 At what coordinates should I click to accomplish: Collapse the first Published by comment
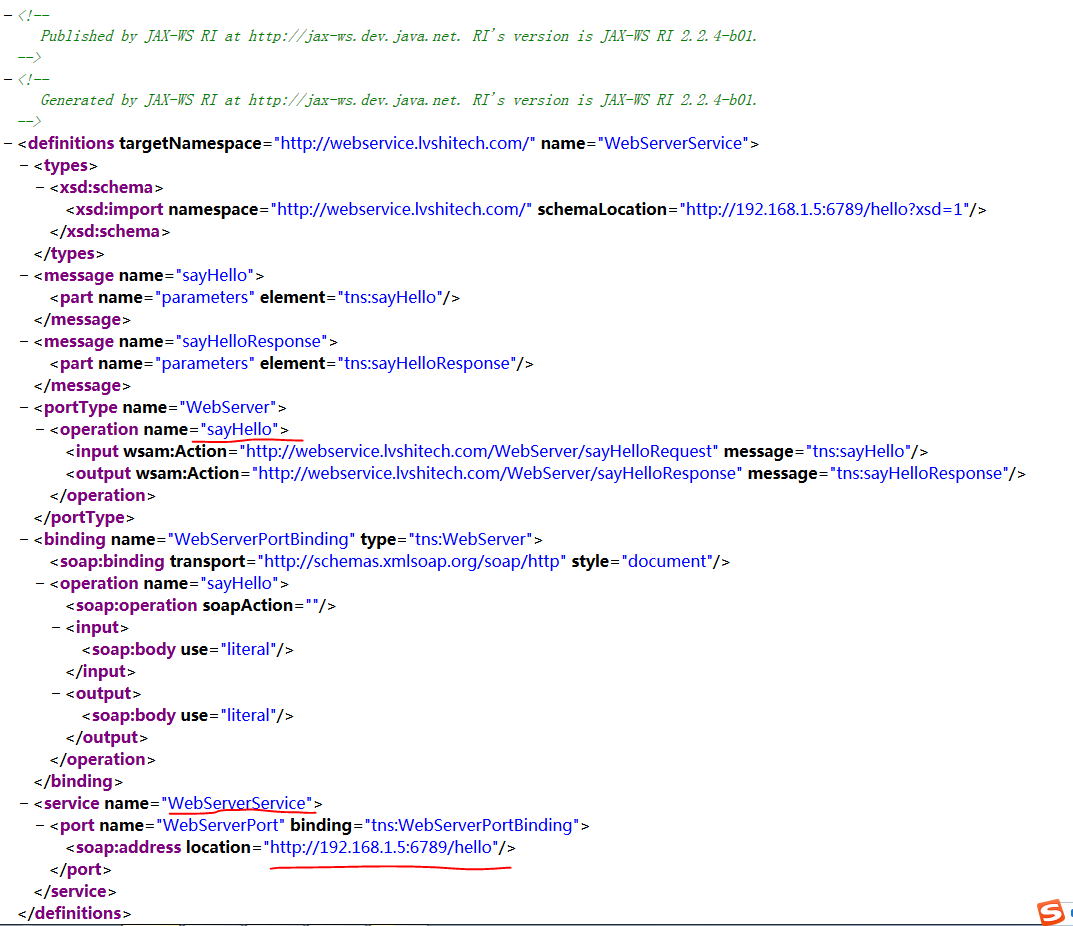8,14
